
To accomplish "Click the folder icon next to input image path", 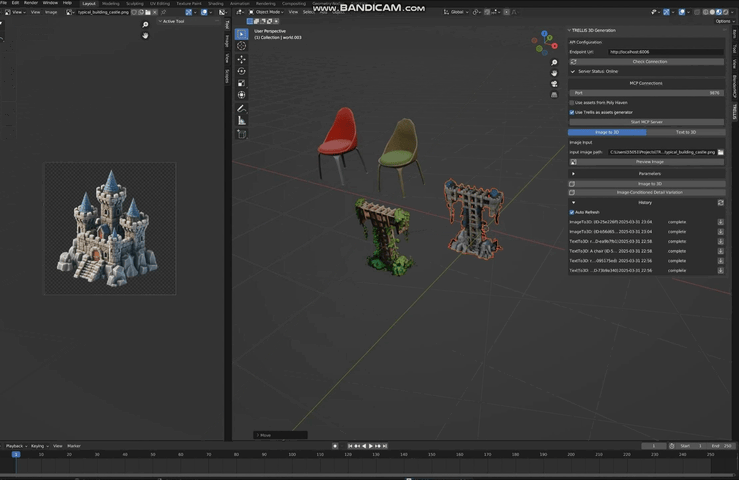I will (721, 152).
